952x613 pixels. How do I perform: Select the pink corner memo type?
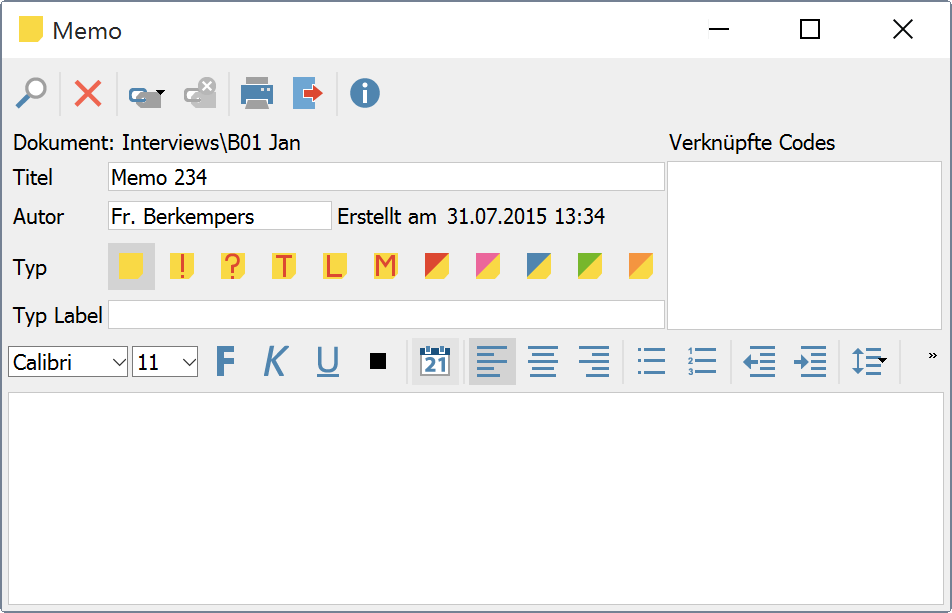pos(488,266)
